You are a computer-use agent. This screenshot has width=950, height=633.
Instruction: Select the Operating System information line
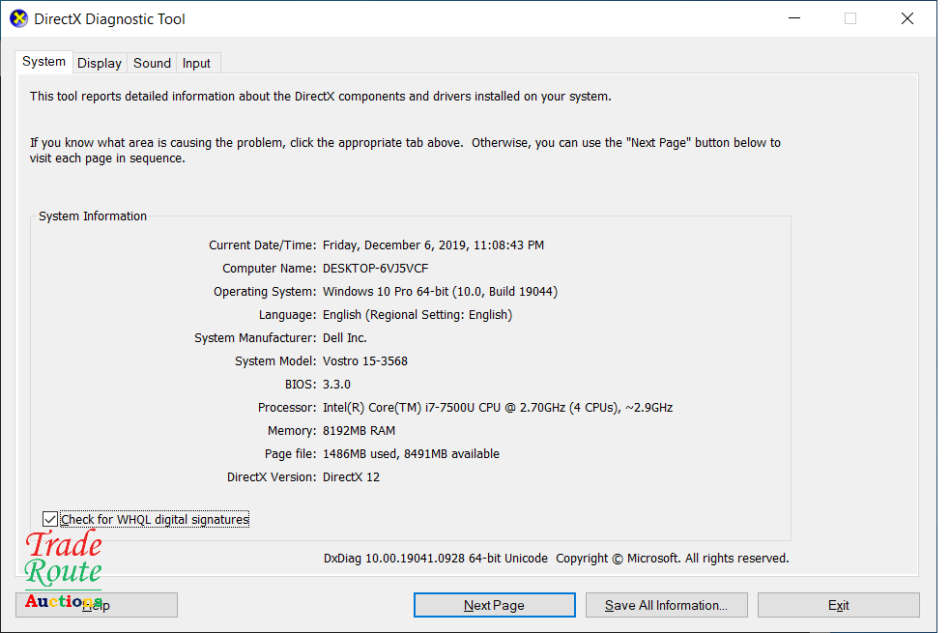[440, 291]
